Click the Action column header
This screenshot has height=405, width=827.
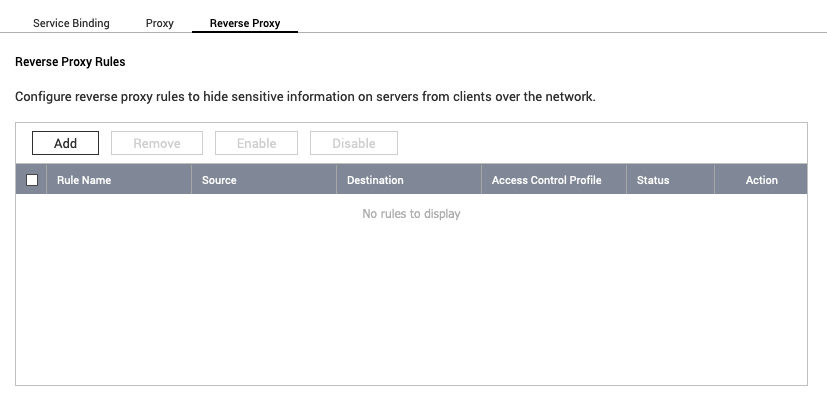[761, 180]
